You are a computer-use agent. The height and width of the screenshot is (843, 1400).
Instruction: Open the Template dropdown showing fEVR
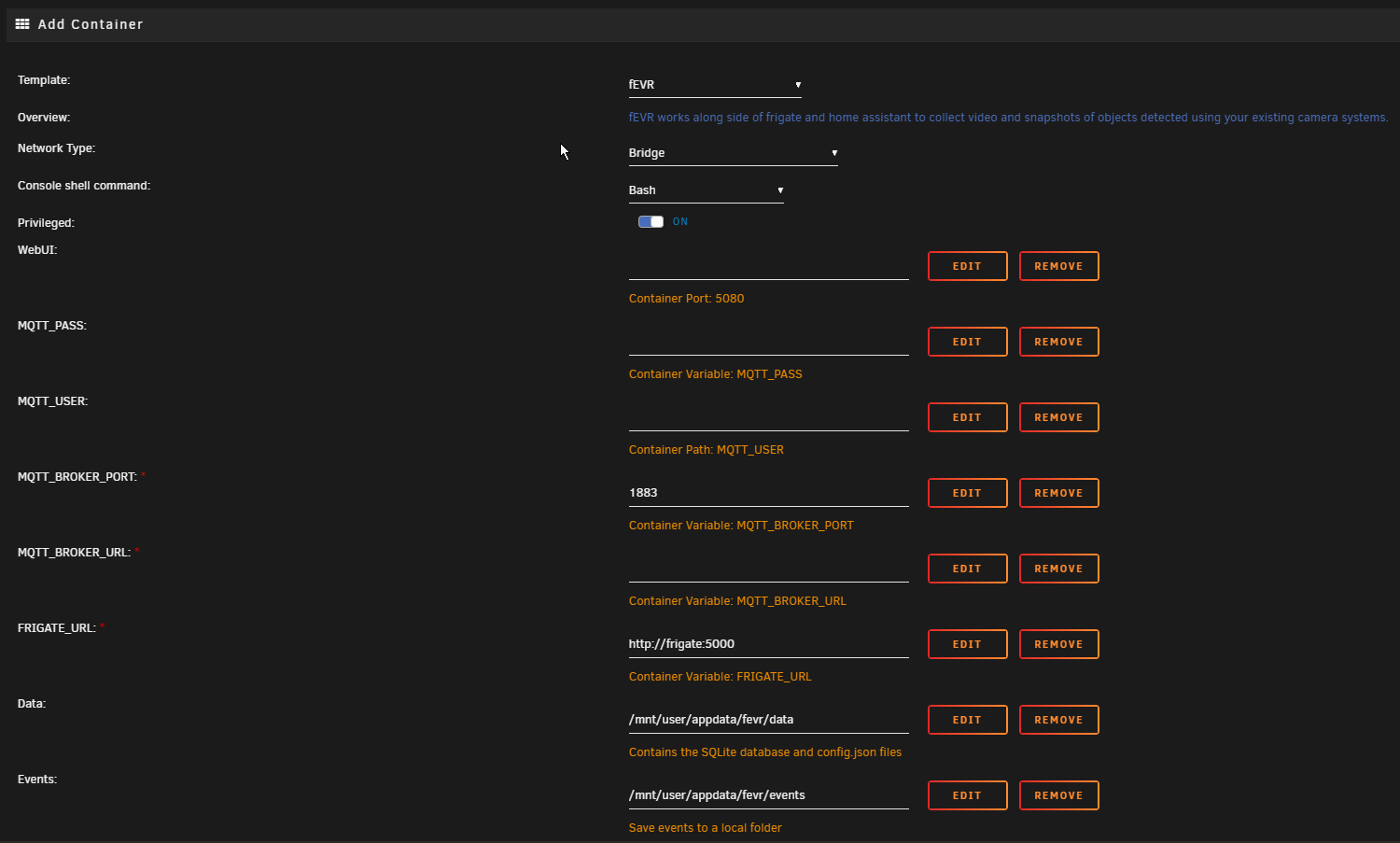click(x=715, y=84)
